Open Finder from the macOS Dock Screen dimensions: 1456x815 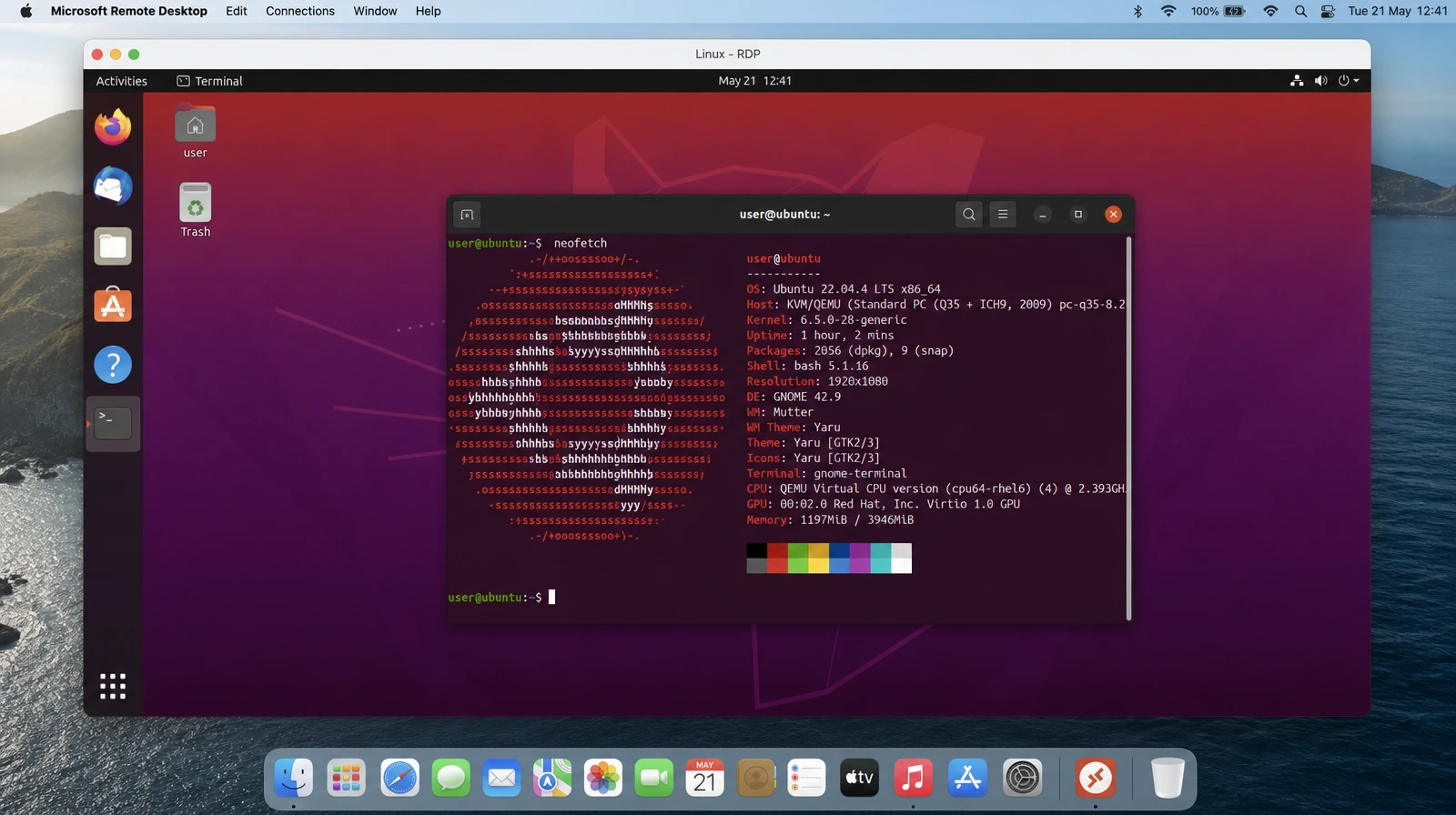tap(294, 778)
